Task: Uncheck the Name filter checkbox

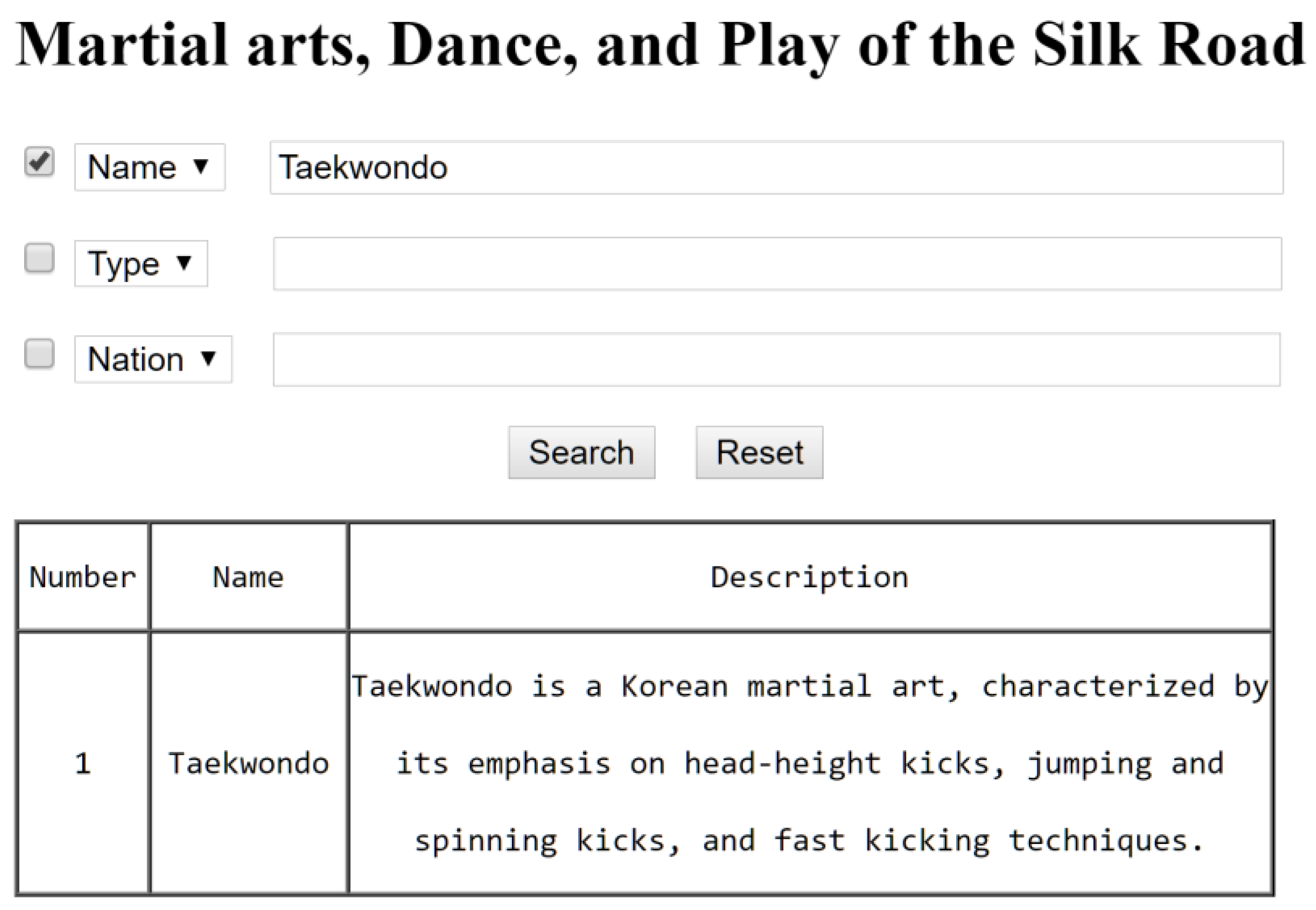Action: 39,162
